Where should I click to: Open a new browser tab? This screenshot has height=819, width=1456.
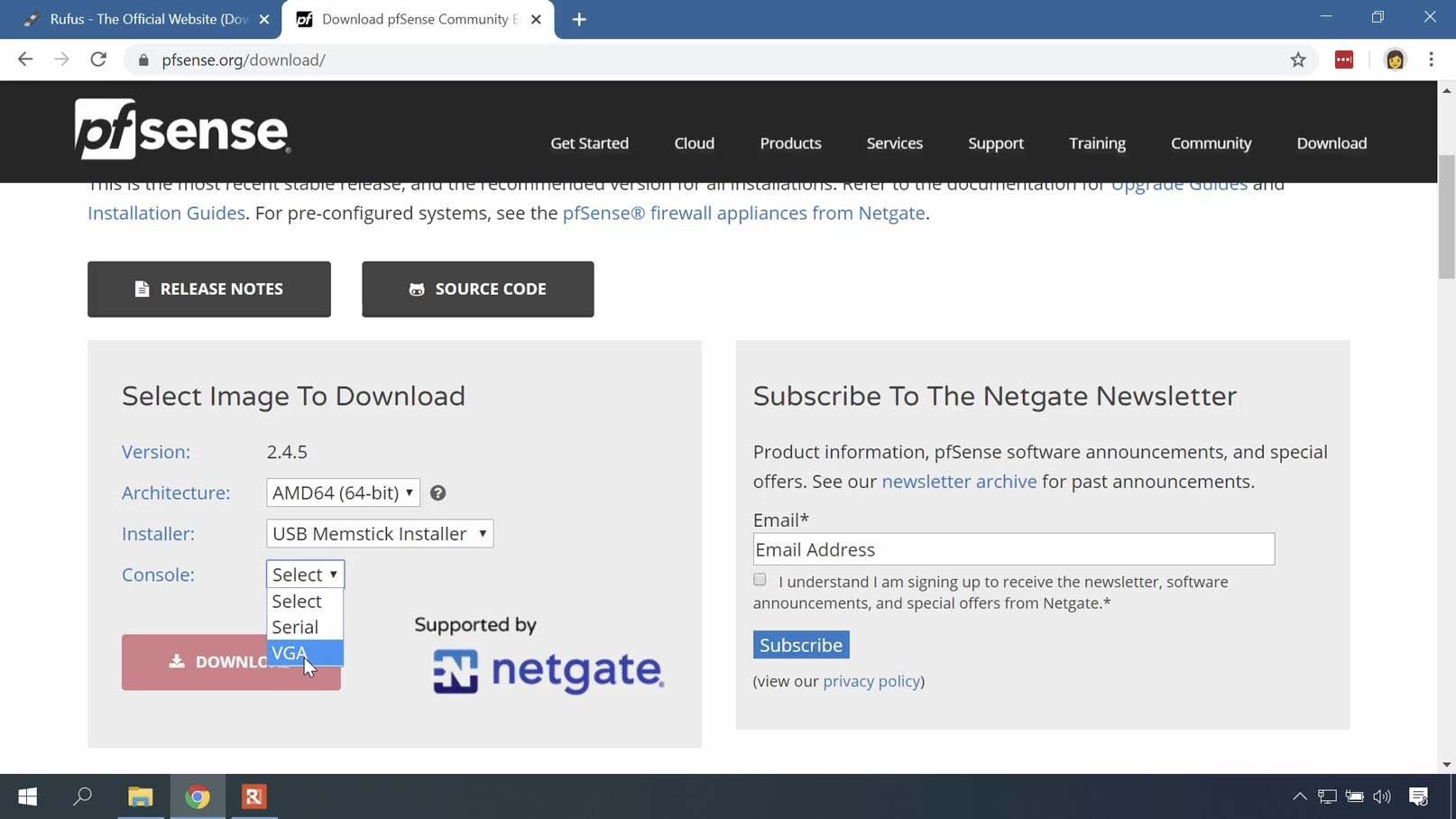(579, 19)
